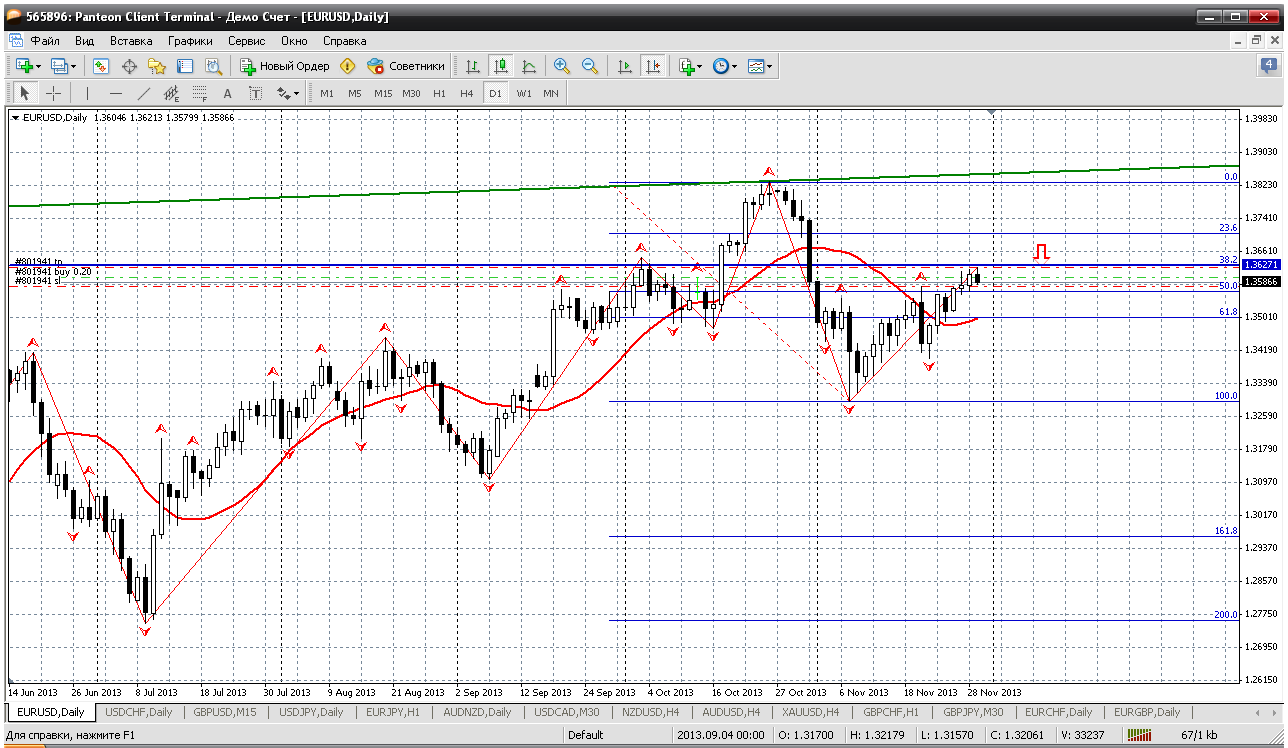1288x748 pixels.
Task: Switch to the AUDNZD,Daily chart tab
Action: click(476, 712)
